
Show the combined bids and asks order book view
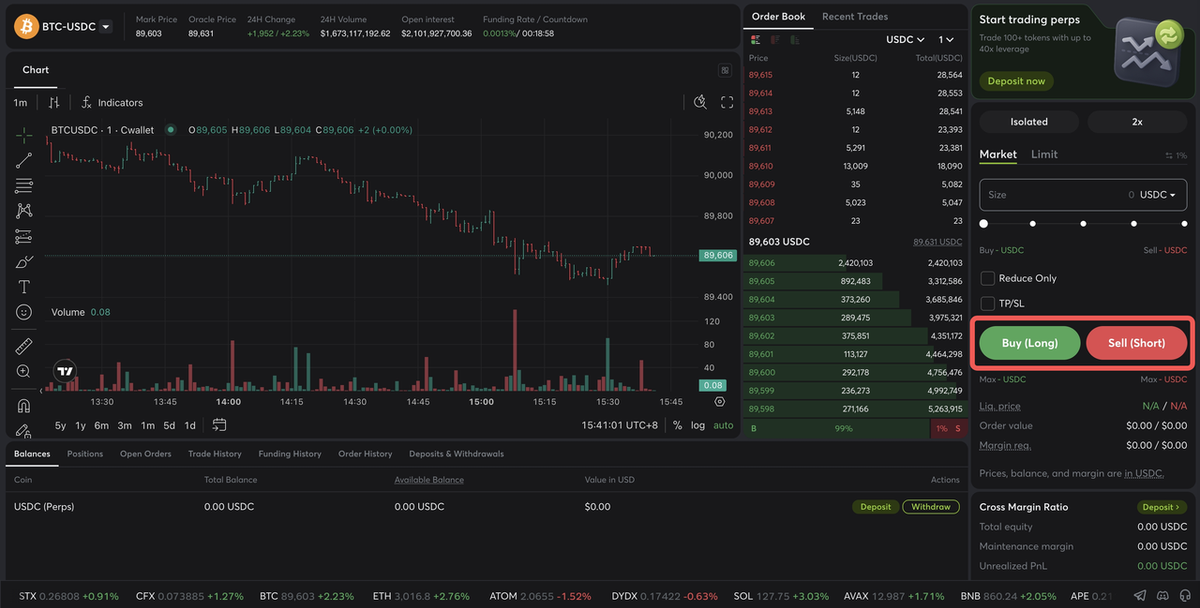point(755,39)
